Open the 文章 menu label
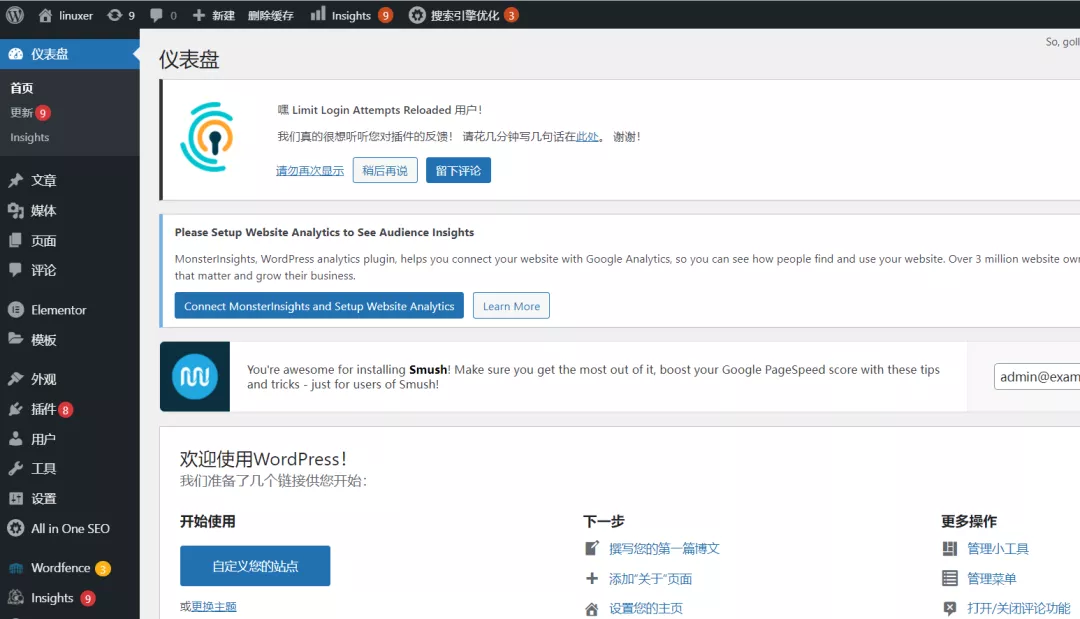Screen dimensions: 1080x619 [43, 180]
